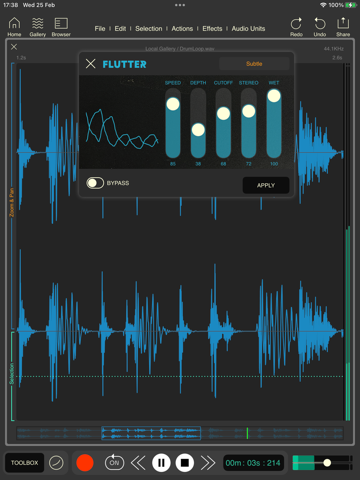
Task: Stop playback
Action: tap(185, 463)
